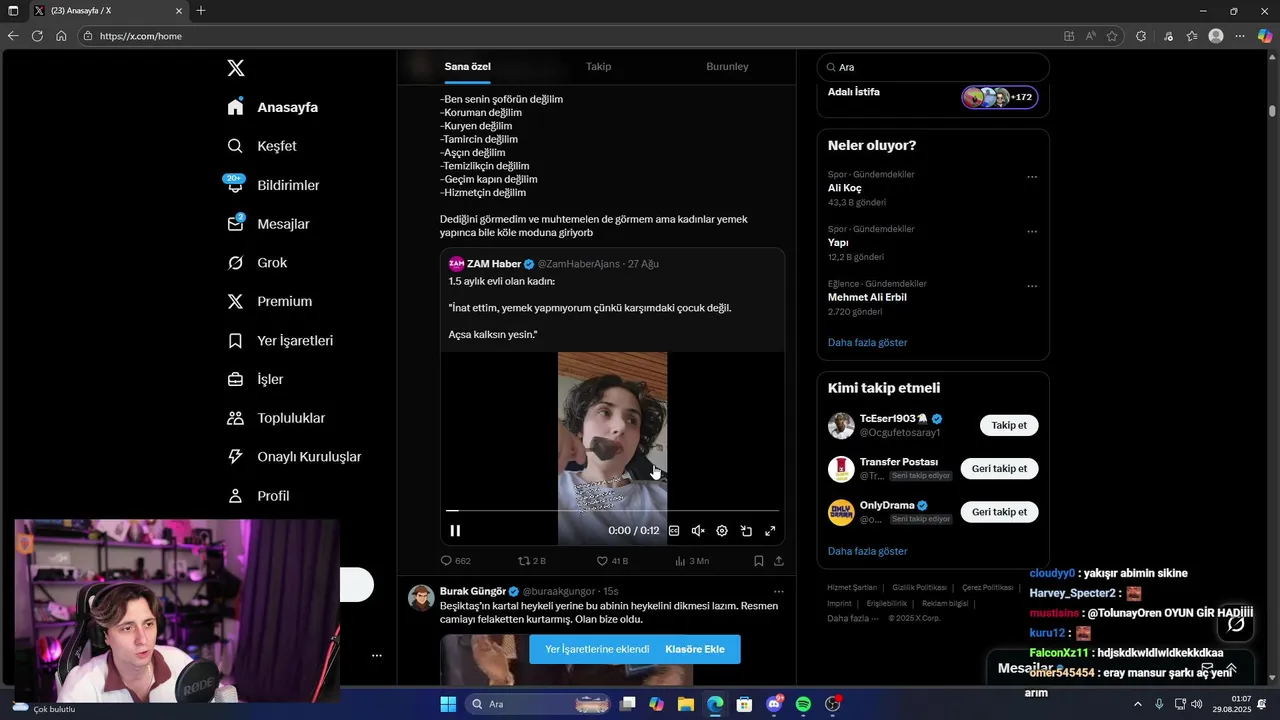
Task: Open Mesajlar in the sidebar
Action: [x=268, y=224]
